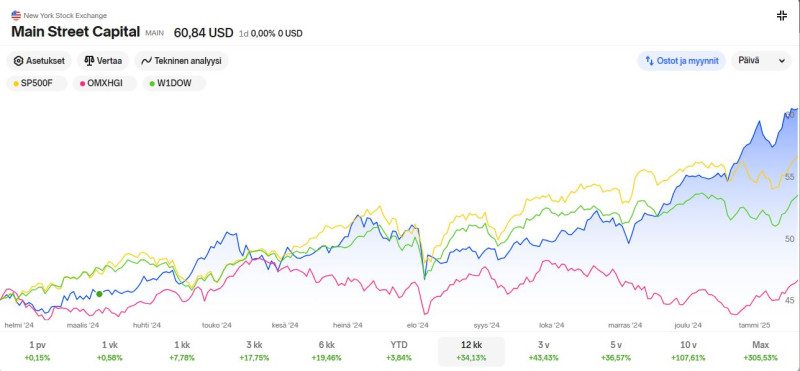Screen dimensions: 800x371
Task: Click the US flag icon
Action: coord(16,15)
